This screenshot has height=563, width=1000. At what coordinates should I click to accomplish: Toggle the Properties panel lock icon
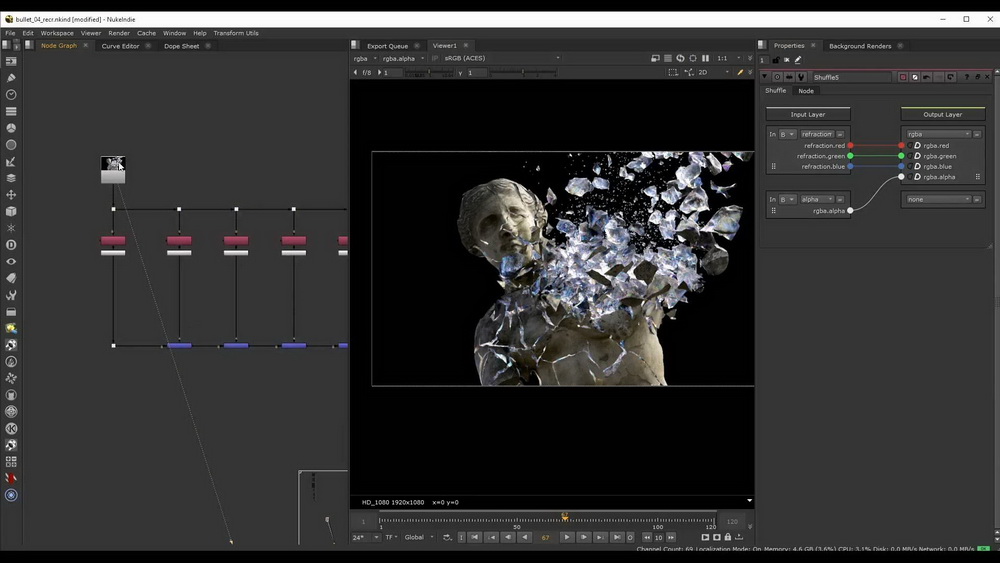776,60
